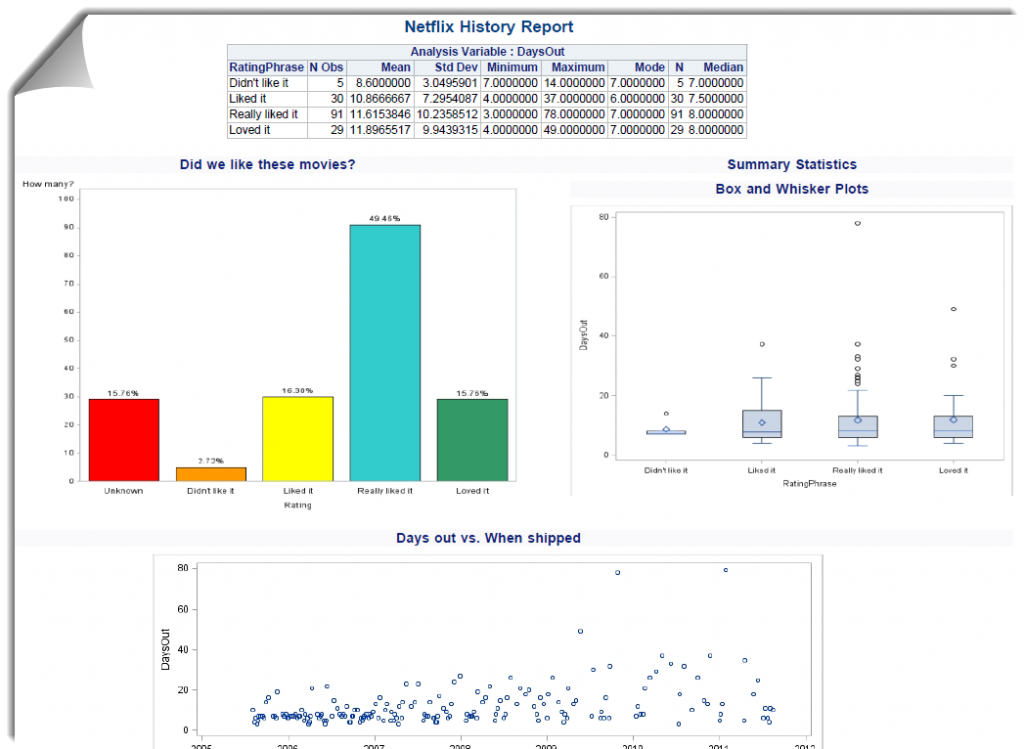Click the Netflix History Report title
Screen dimensions: 1024x749
pyautogui.click(x=489, y=27)
